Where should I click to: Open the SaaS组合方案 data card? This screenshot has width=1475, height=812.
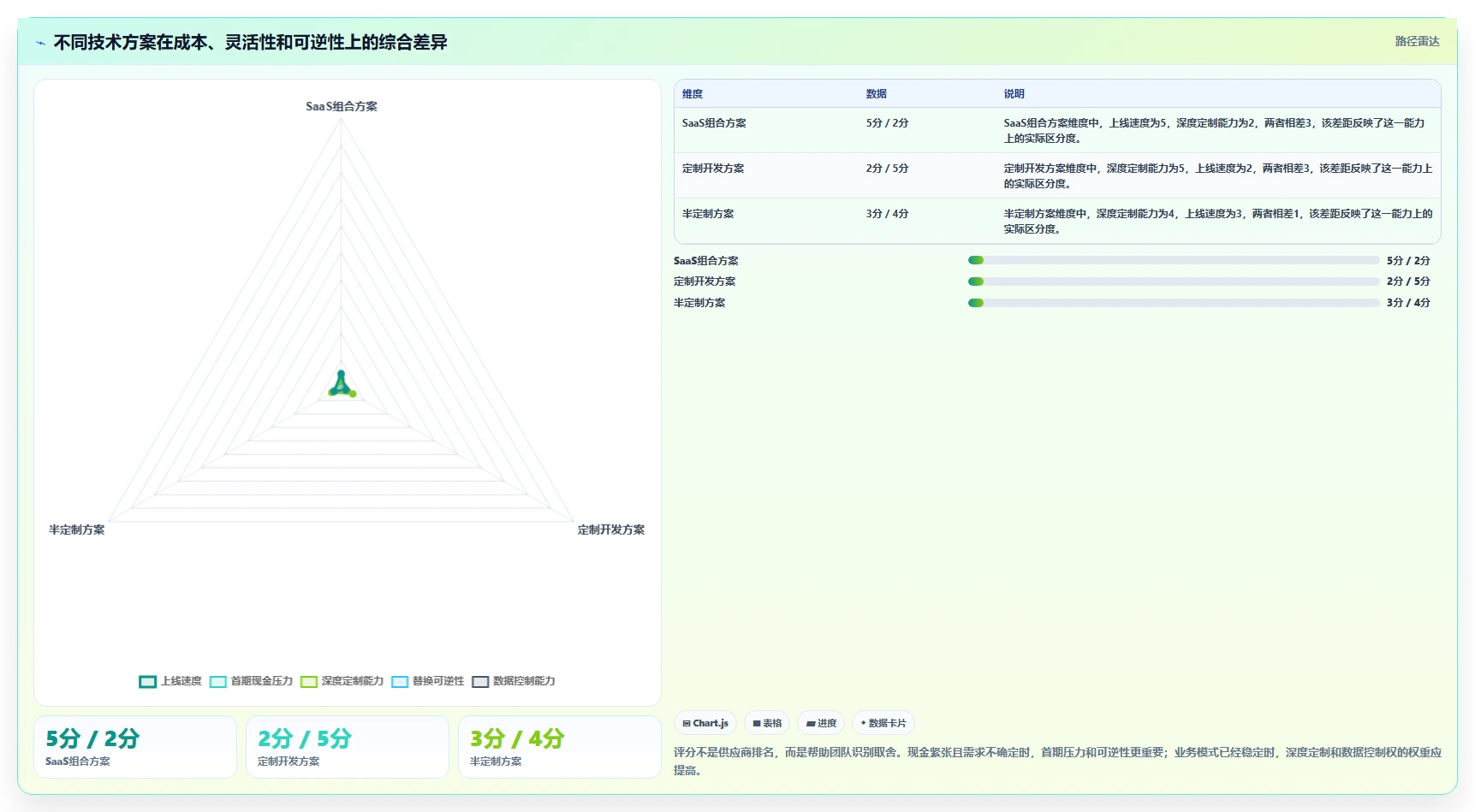pyautogui.click(x=135, y=747)
